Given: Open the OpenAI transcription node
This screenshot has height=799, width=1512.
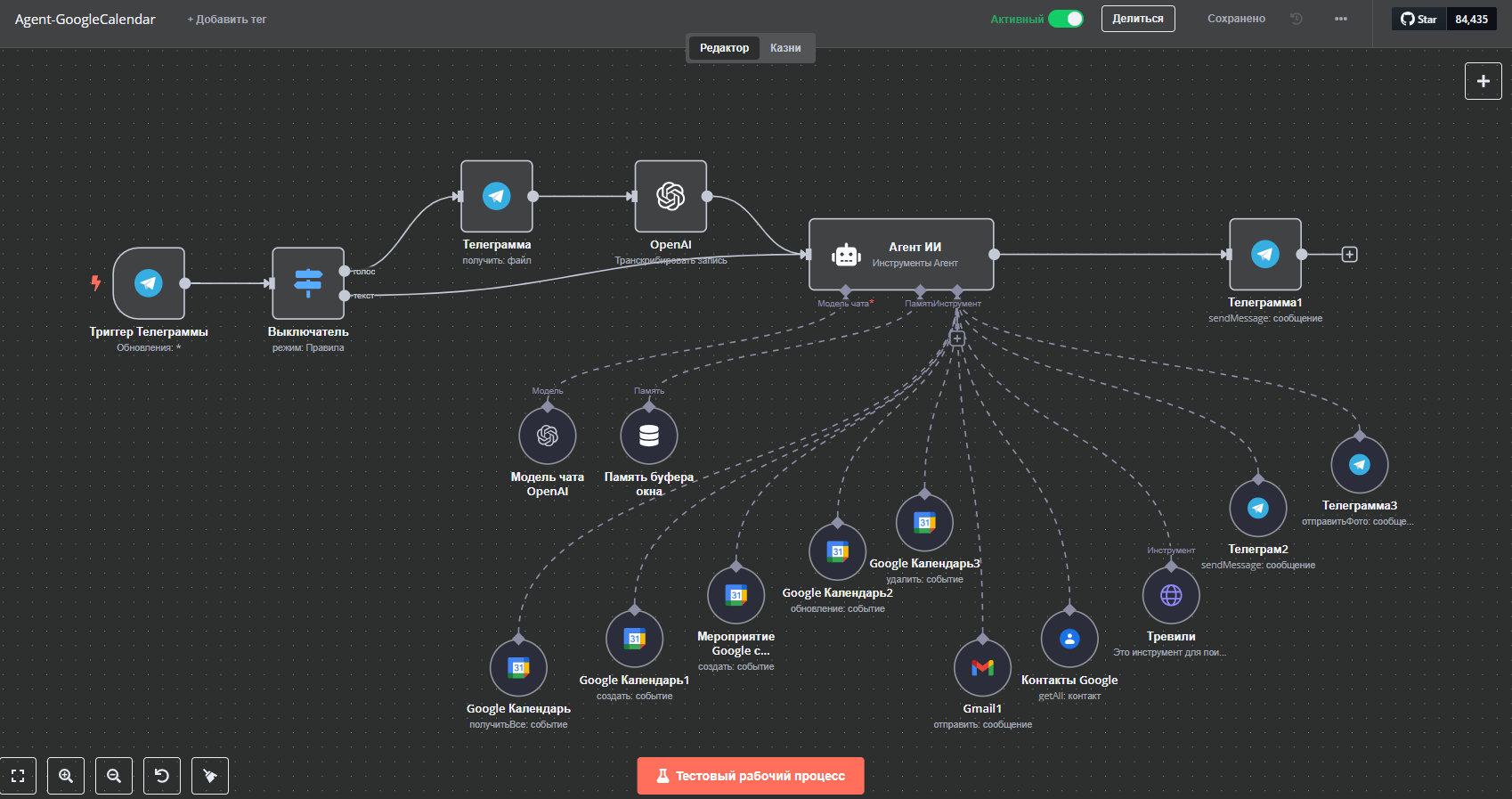Looking at the screenshot, I should point(671,196).
